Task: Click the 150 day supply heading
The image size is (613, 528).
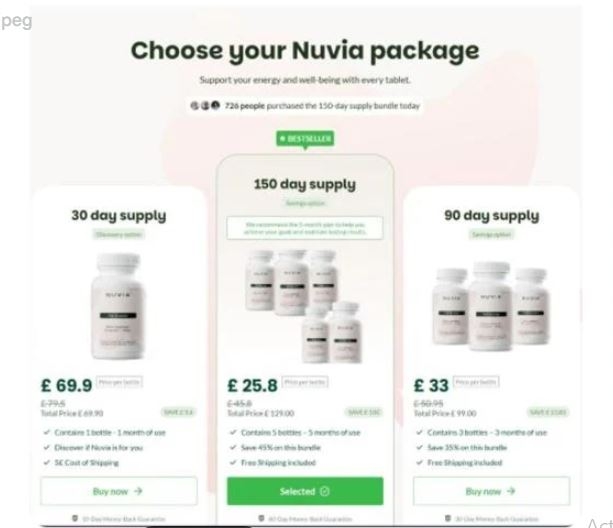Action: [x=305, y=184]
